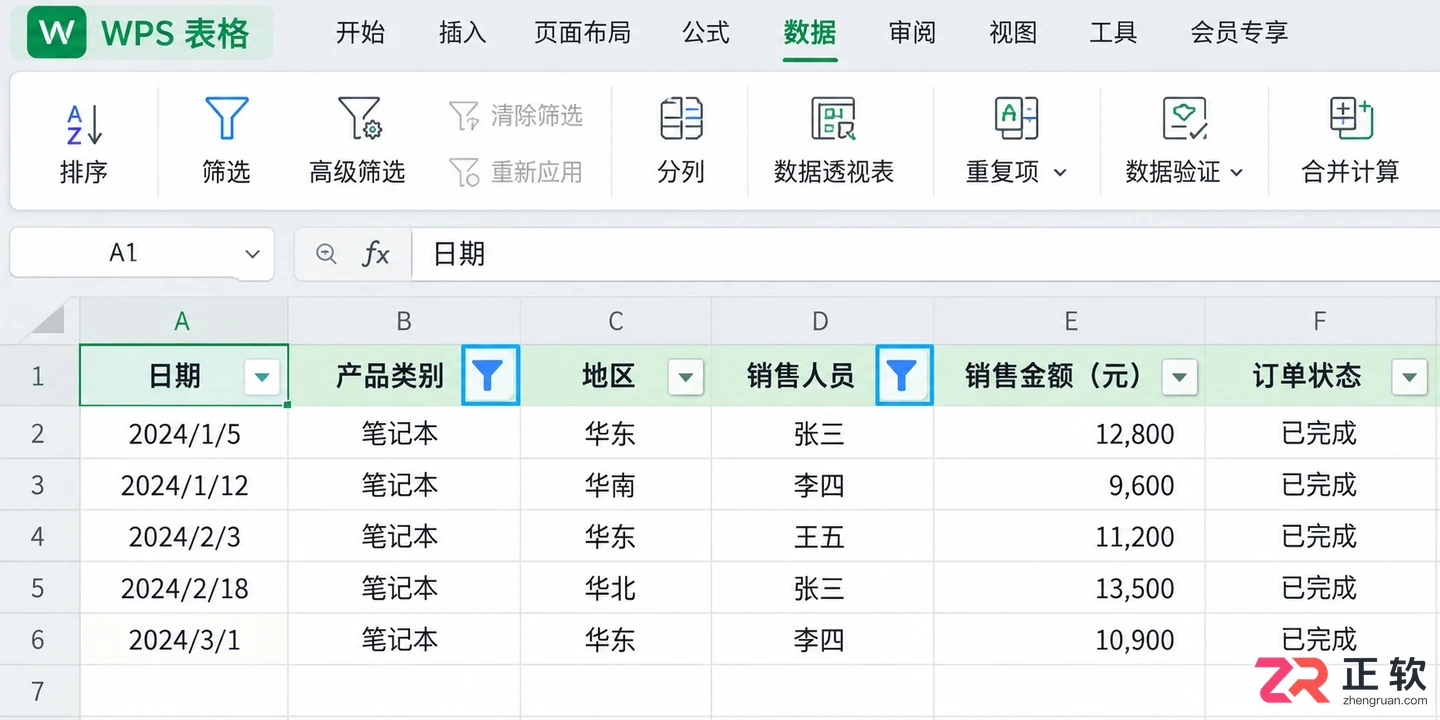The width and height of the screenshot is (1440, 720).
Task: Click the amount cell 13,500
Action: pyautogui.click(x=1070, y=588)
